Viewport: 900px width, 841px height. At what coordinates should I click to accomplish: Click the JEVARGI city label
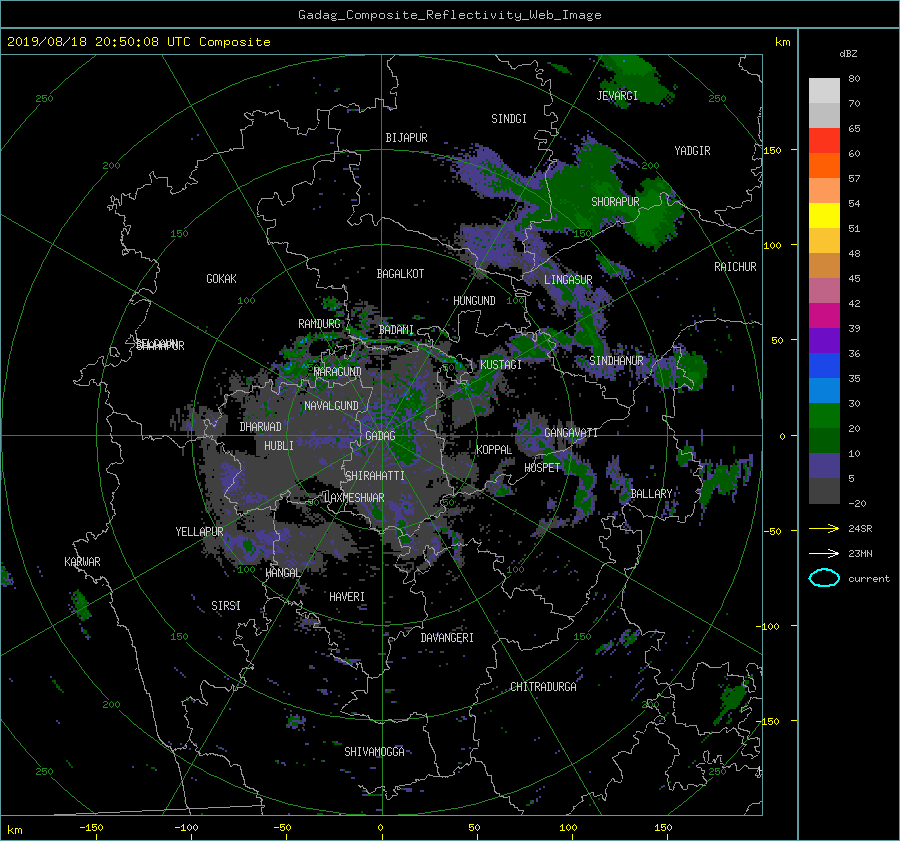(x=617, y=95)
